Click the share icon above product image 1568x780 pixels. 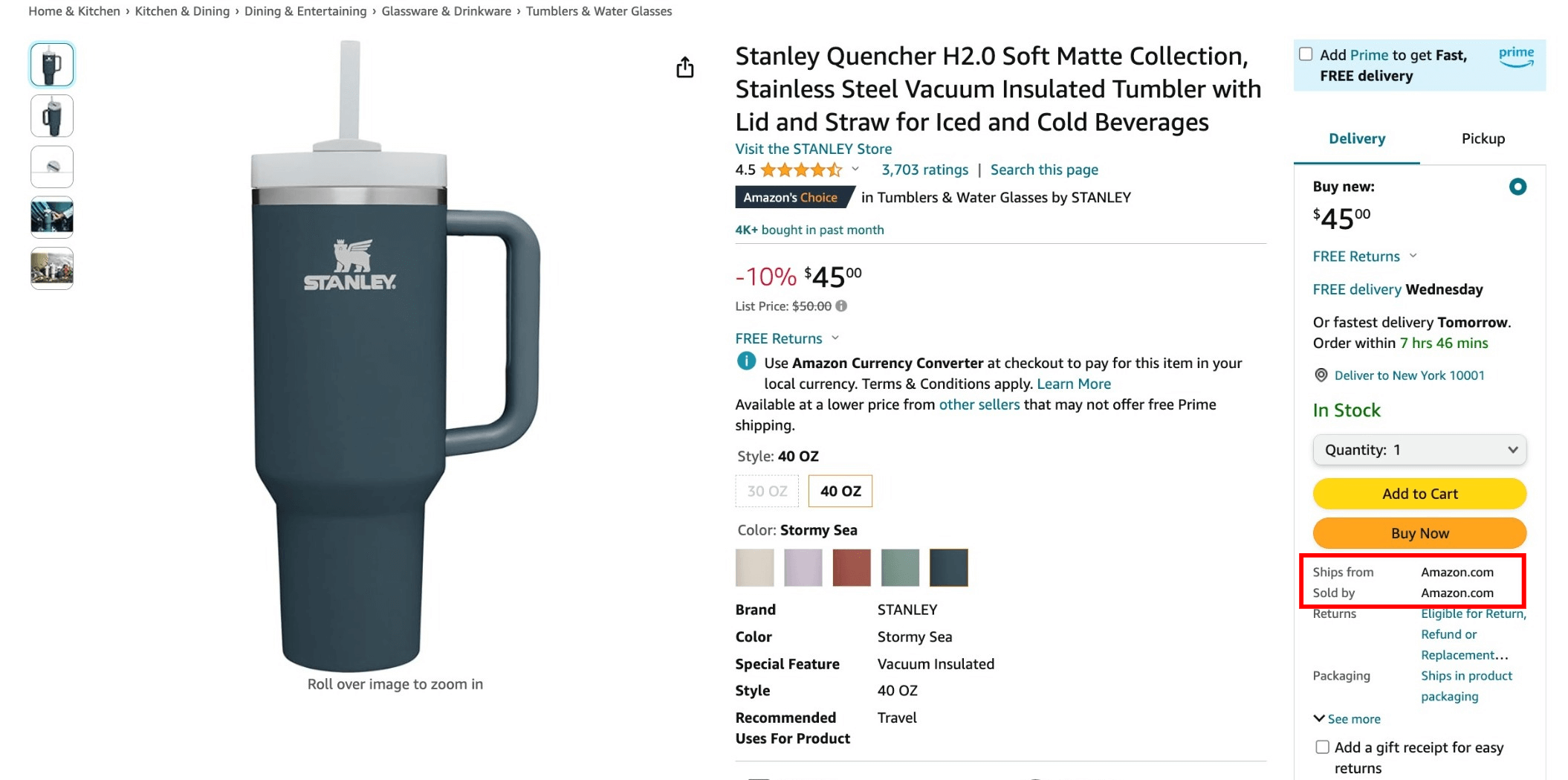click(x=684, y=68)
